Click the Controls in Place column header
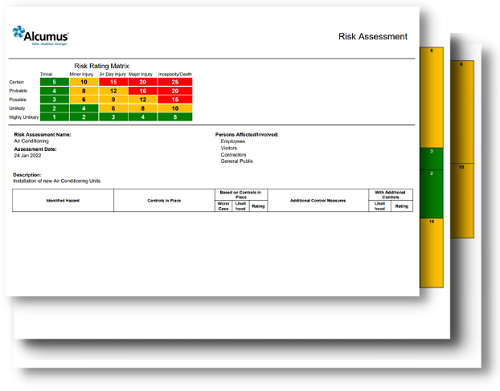 164,200
